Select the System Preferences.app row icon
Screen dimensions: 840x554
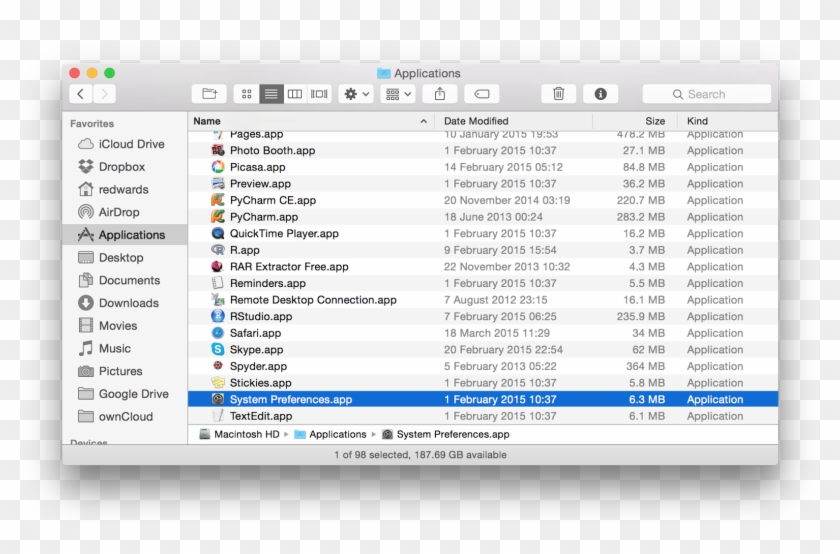tap(218, 400)
